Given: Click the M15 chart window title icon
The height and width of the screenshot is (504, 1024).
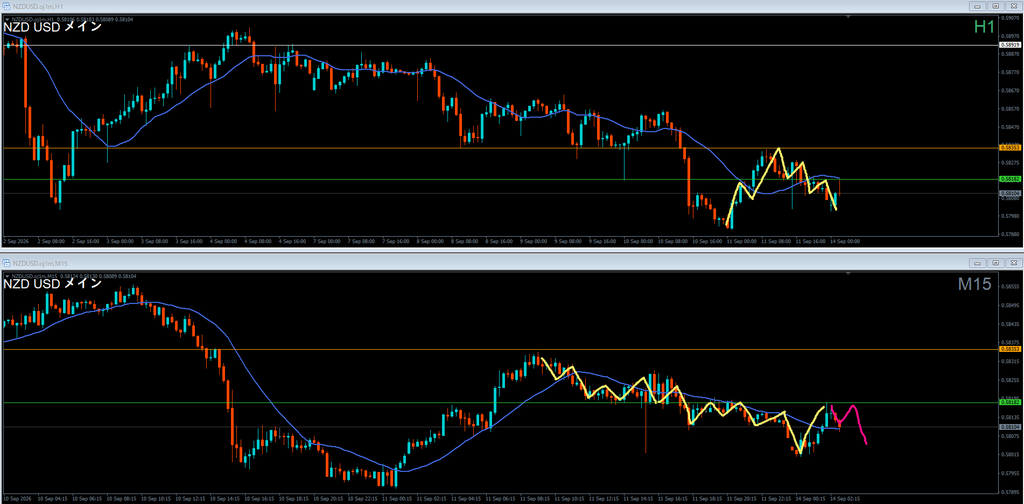Looking at the screenshot, I should coord(7,262).
